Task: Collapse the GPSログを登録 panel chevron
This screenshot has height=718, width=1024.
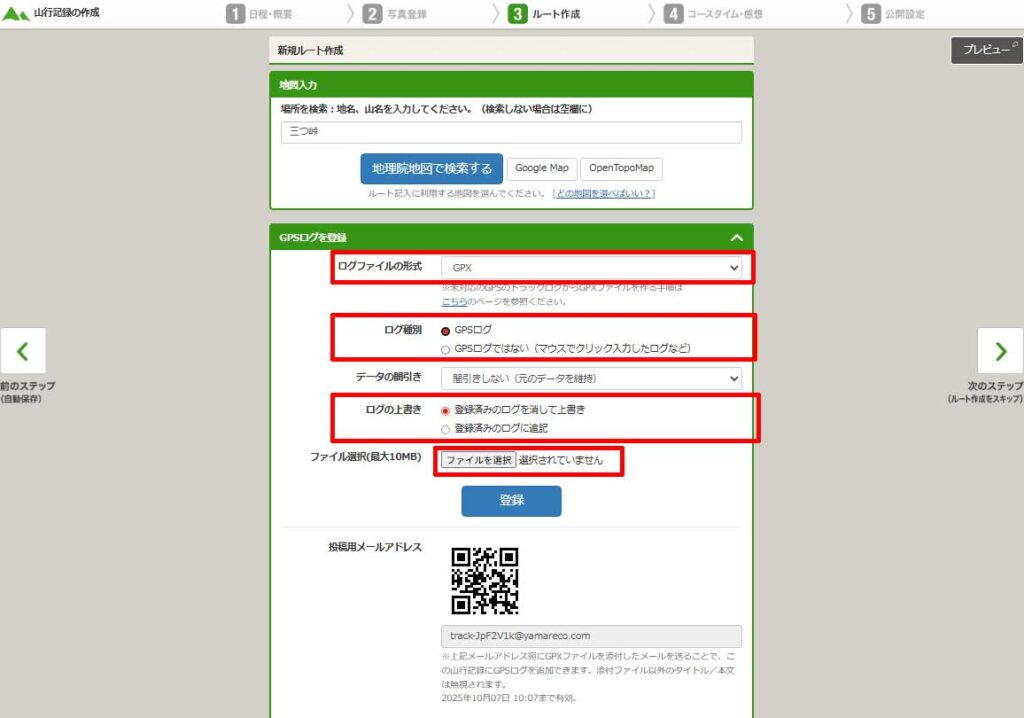Action: tap(736, 238)
